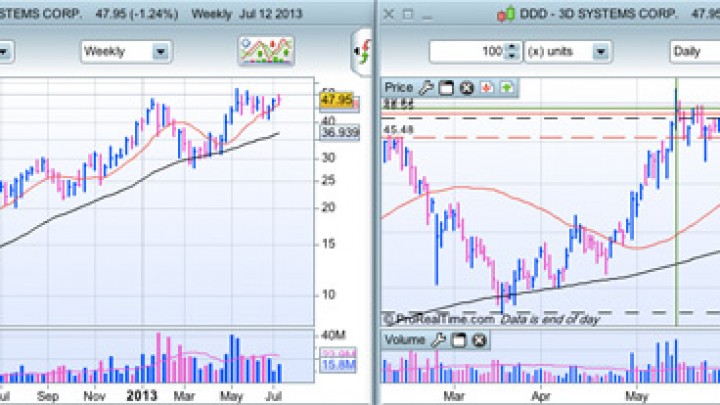Open Price panel wrench settings
720x405 pixels.
pyautogui.click(x=426, y=87)
